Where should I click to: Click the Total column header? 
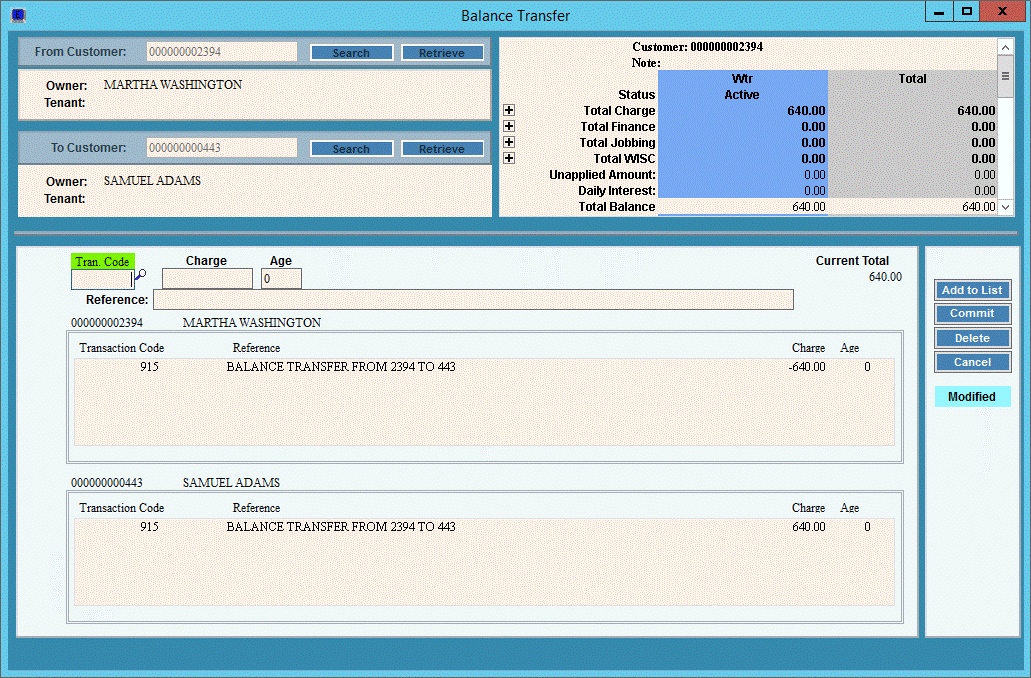(912, 78)
